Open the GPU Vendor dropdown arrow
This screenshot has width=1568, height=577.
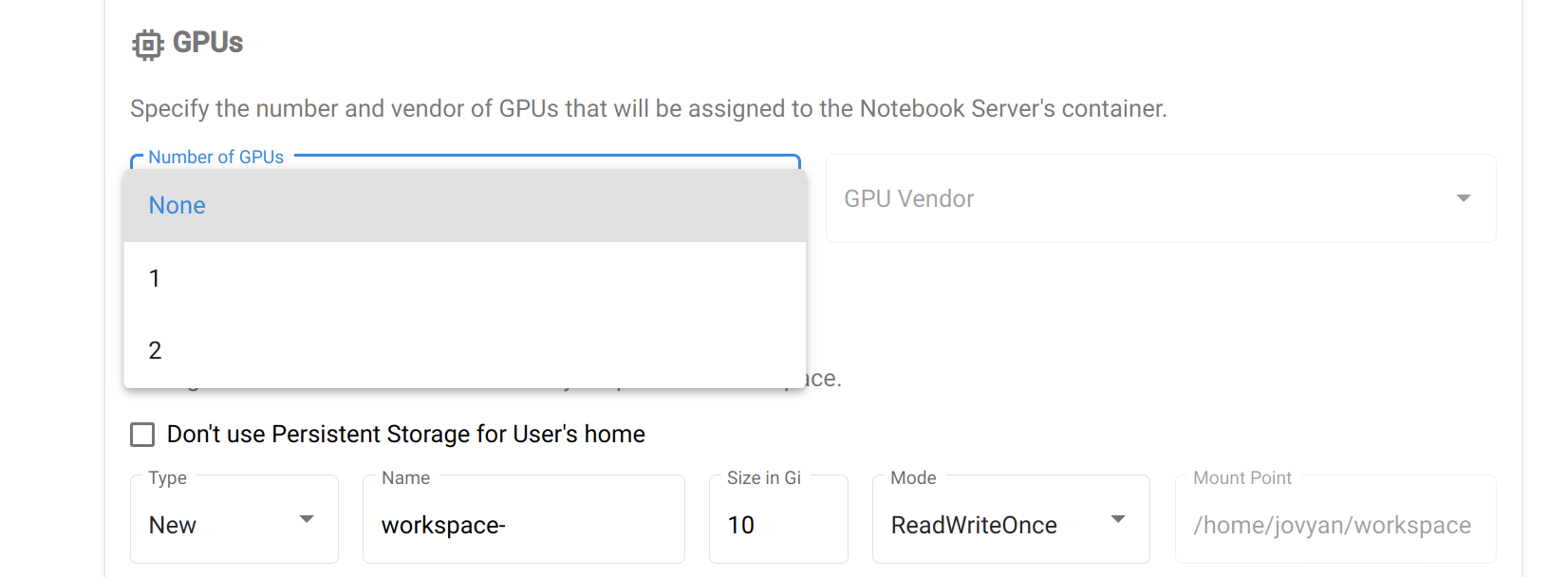(x=1464, y=198)
